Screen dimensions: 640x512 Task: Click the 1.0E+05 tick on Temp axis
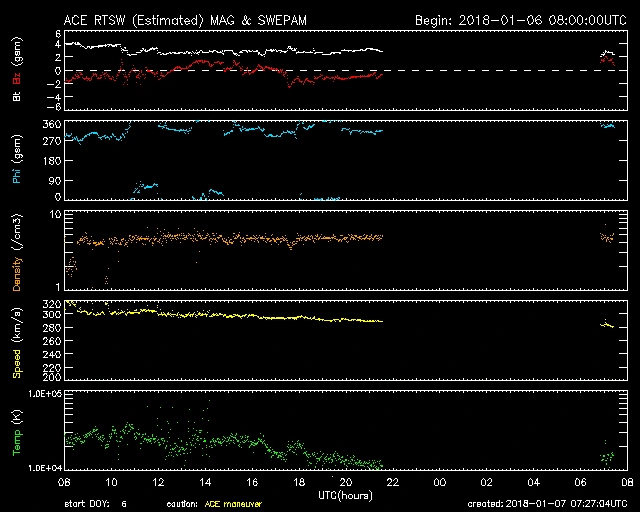coord(45,394)
